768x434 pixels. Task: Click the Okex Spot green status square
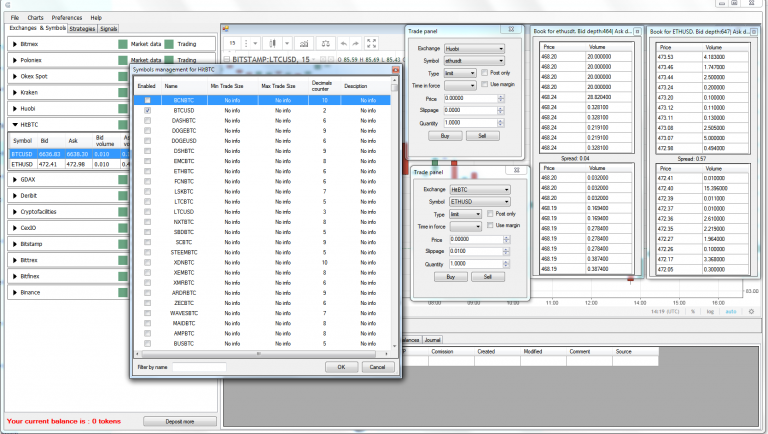(x=123, y=76)
